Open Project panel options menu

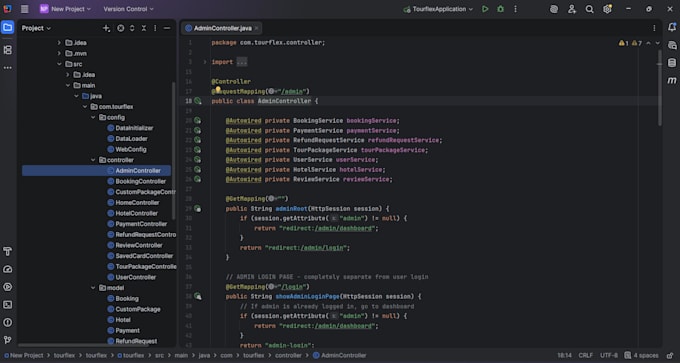pyautogui.click(x=155, y=28)
